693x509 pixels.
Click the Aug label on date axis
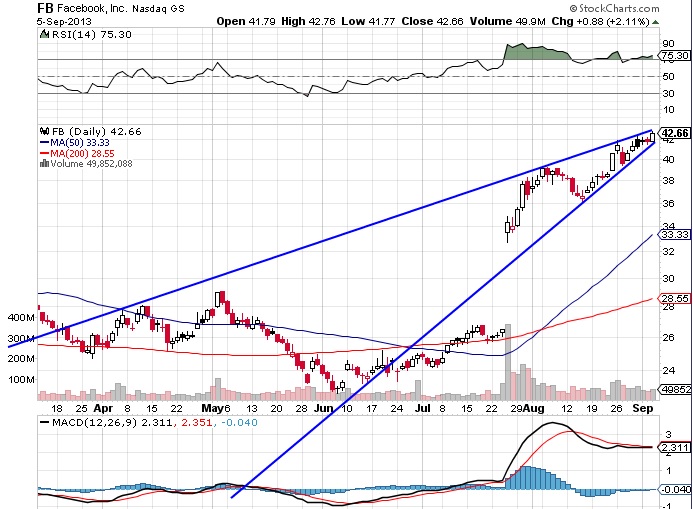click(533, 408)
